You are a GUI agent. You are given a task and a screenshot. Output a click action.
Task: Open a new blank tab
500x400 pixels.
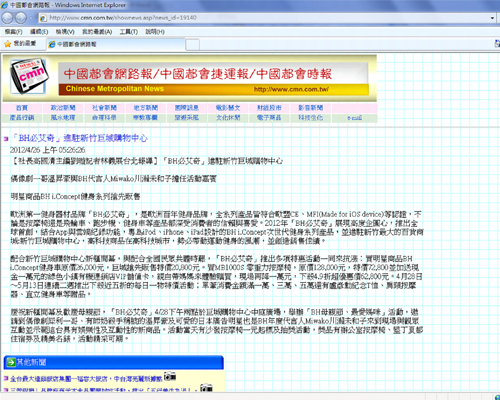(192, 45)
